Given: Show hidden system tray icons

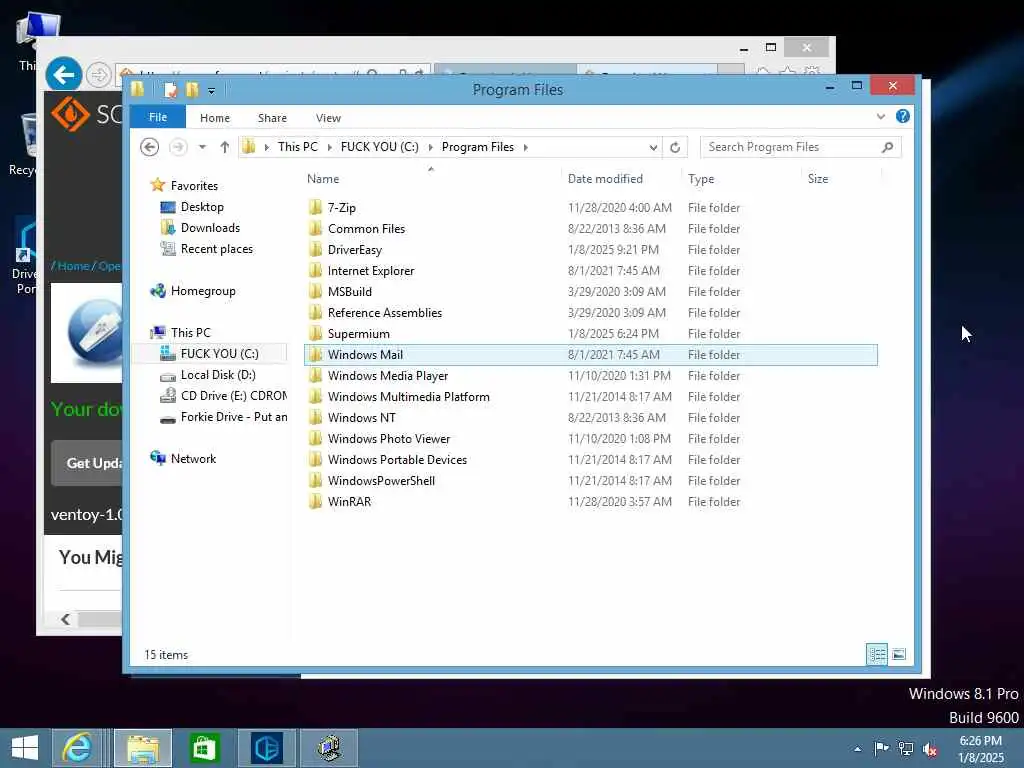Looking at the screenshot, I should [857, 749].
